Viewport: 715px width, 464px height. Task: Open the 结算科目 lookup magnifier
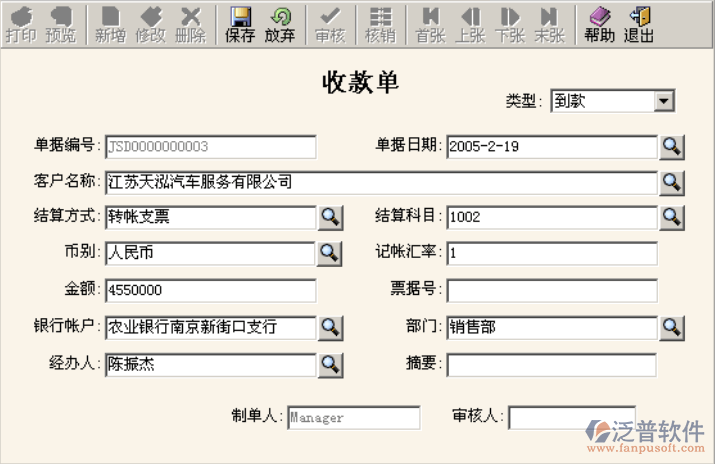(x=672, y=217)
